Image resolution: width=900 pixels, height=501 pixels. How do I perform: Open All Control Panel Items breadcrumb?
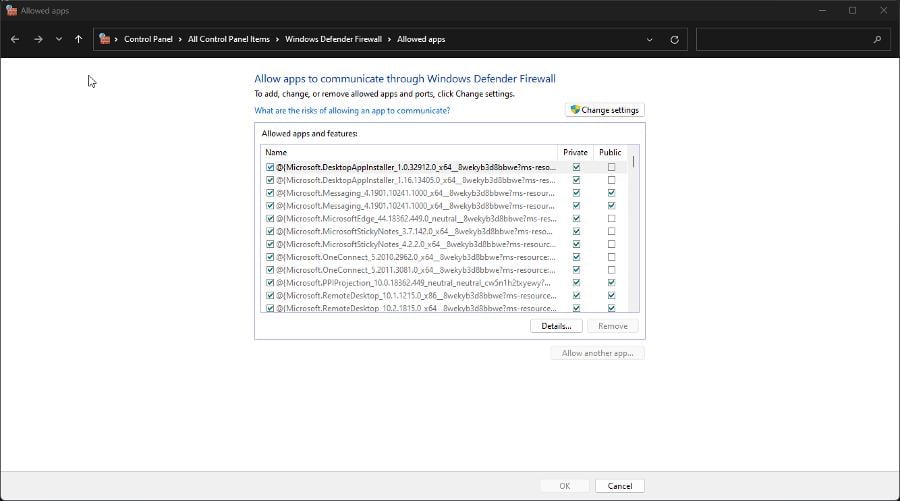click(228, 39)
